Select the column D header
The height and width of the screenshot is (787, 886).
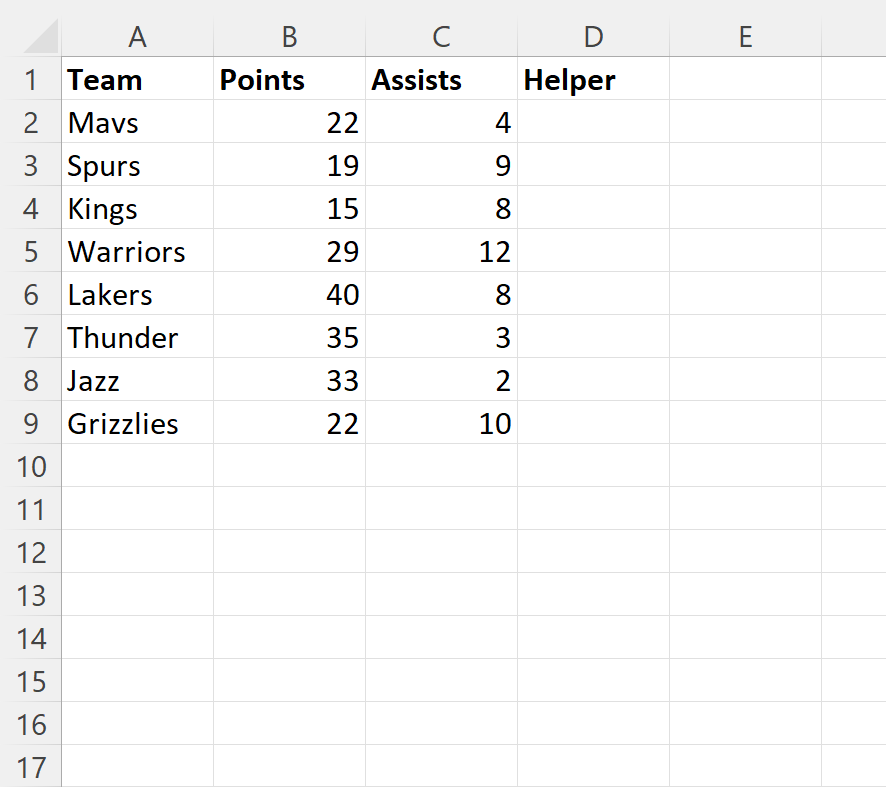click(x=593, y=37)
